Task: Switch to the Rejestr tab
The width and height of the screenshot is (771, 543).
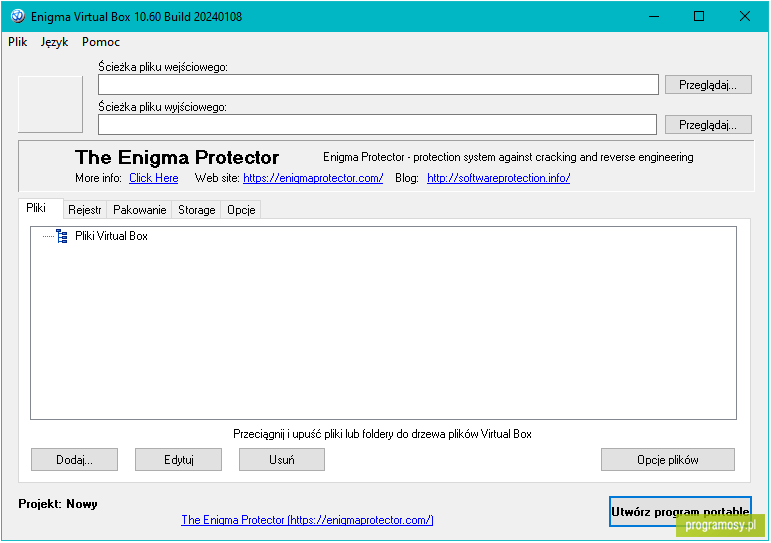Action: pos(85,210)
